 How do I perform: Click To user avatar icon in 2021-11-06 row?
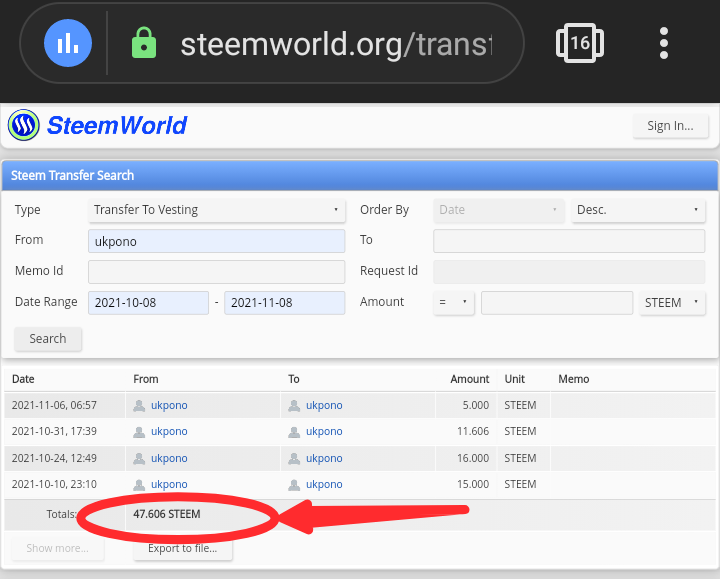click(294, 405)
